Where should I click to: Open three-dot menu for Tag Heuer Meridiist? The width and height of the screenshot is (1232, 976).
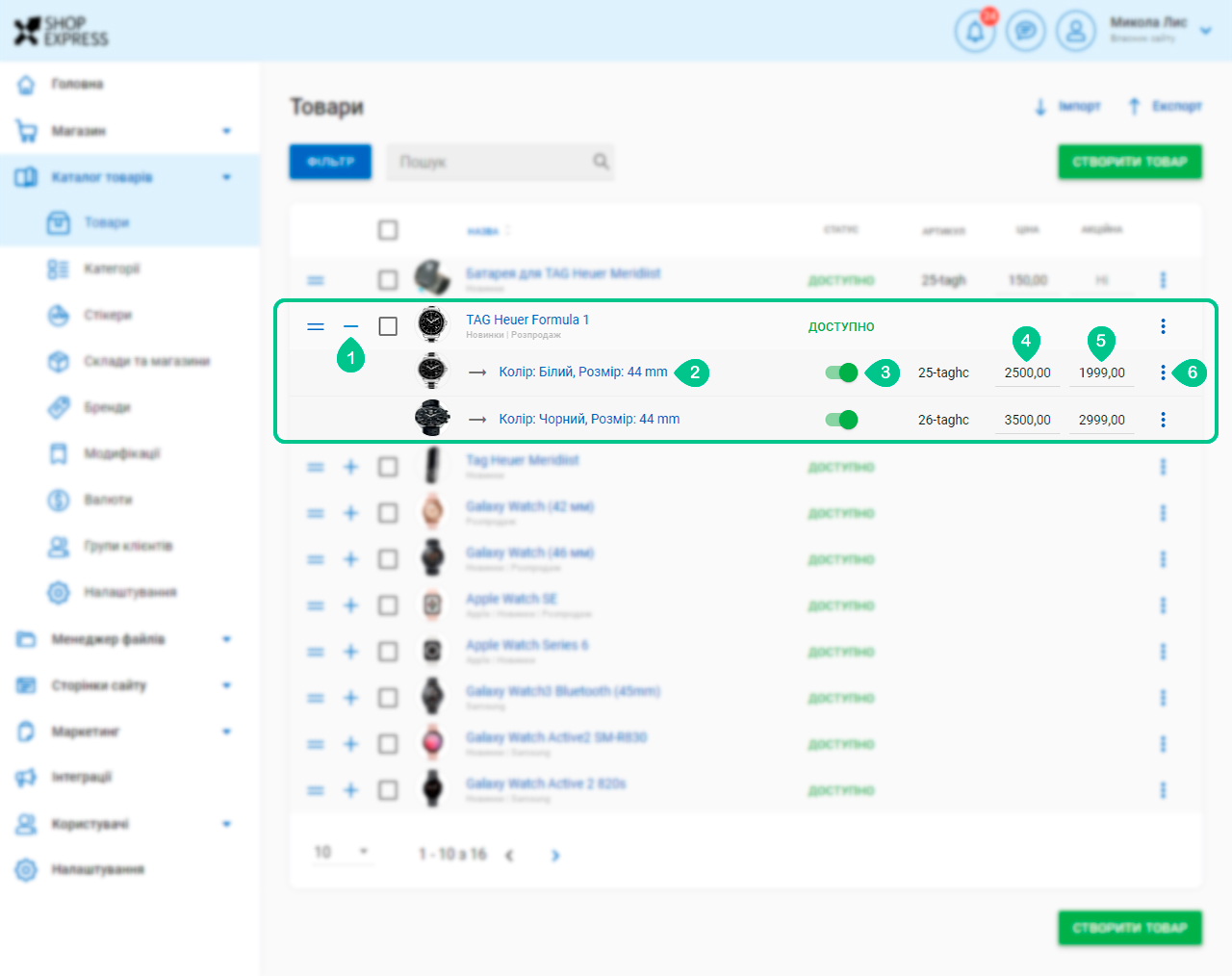tap(1163, 467)
